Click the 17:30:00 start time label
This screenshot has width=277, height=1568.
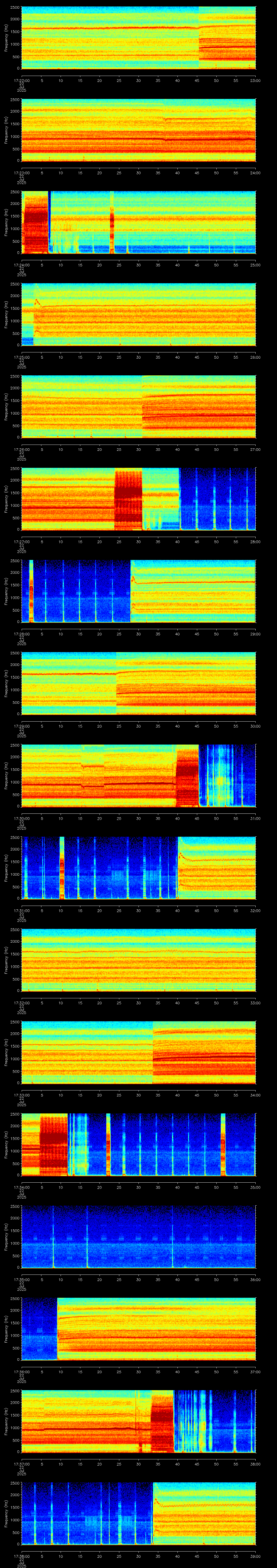(21, 818)
